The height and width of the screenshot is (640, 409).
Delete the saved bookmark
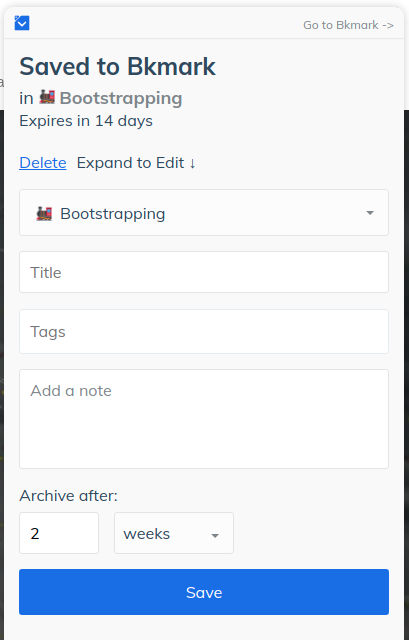[x=43, y=162]
